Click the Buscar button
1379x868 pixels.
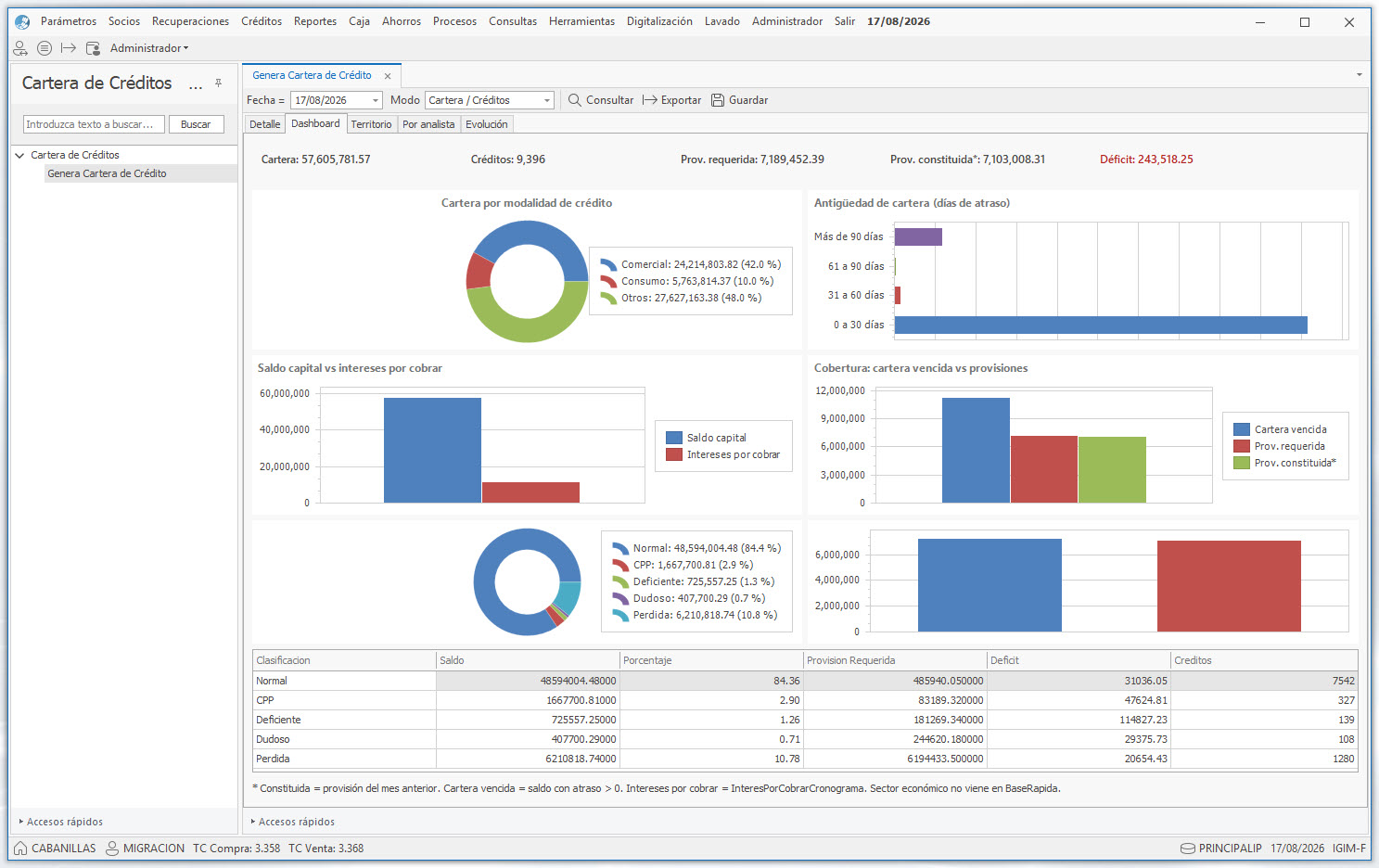pos(196,124)
